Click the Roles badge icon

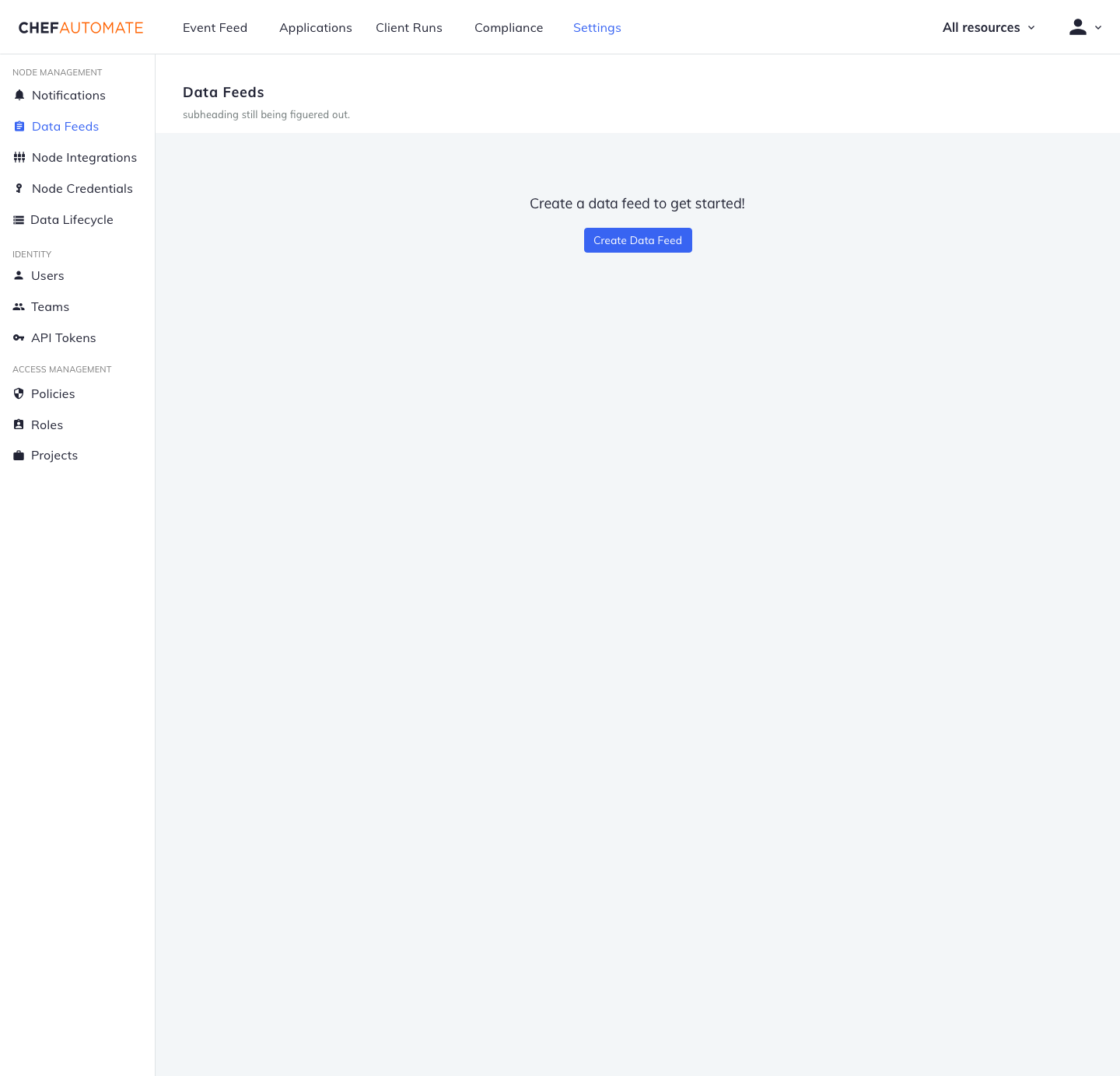click(x=19, y=424)
